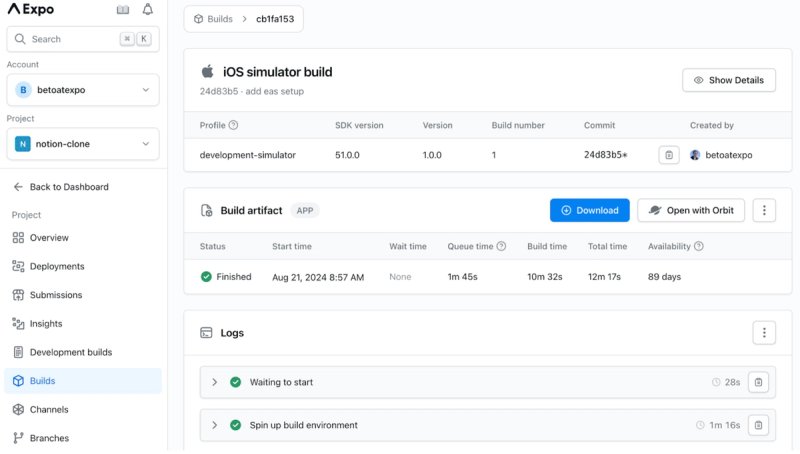Click the Channels icon

click(x=18, y=409)
